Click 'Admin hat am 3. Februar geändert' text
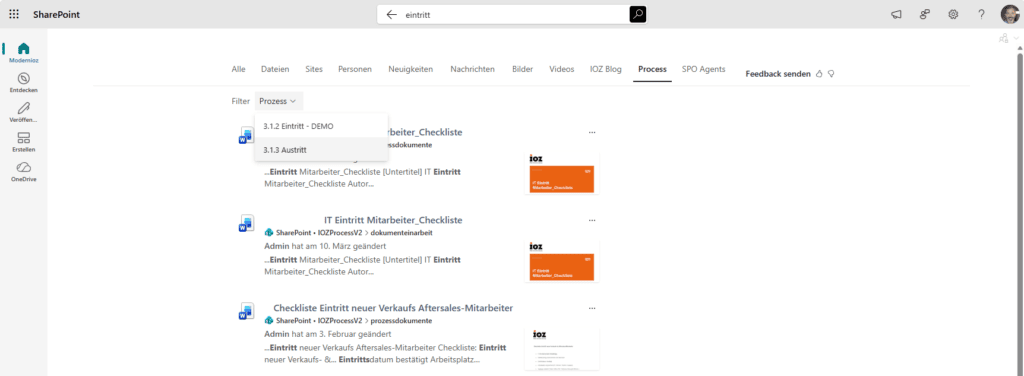1024x376 pixels. click(327, 334)
